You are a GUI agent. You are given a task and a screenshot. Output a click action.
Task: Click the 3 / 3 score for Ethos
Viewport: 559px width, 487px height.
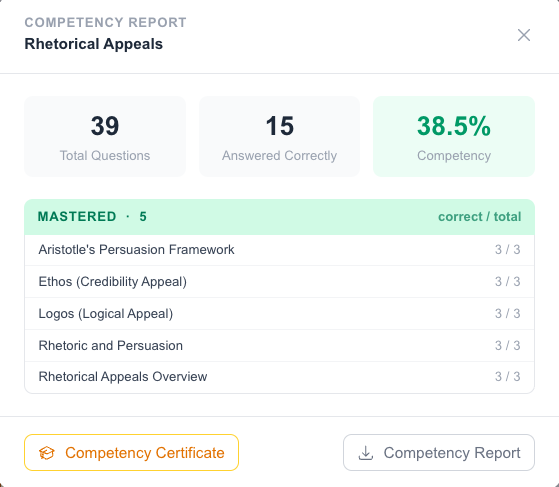pos(507,282)
